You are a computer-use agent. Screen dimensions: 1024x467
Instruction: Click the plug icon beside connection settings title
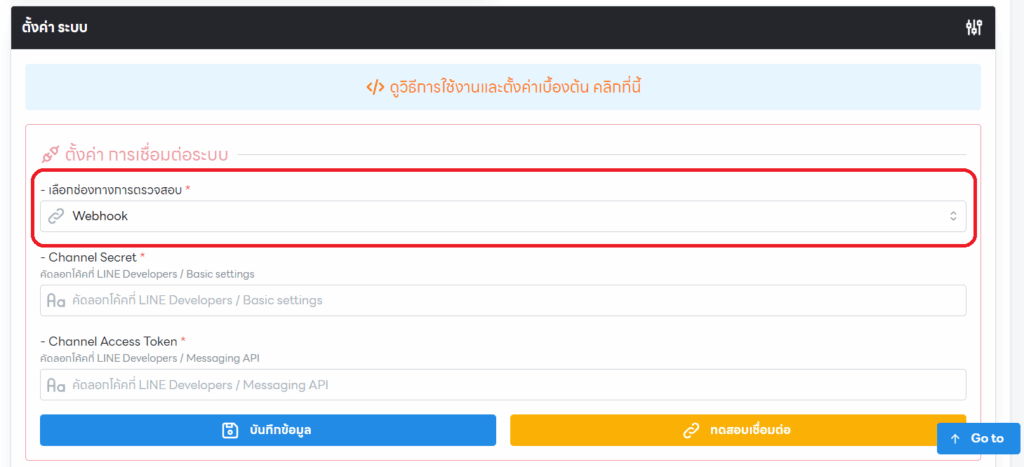click(x=50, y=155)
